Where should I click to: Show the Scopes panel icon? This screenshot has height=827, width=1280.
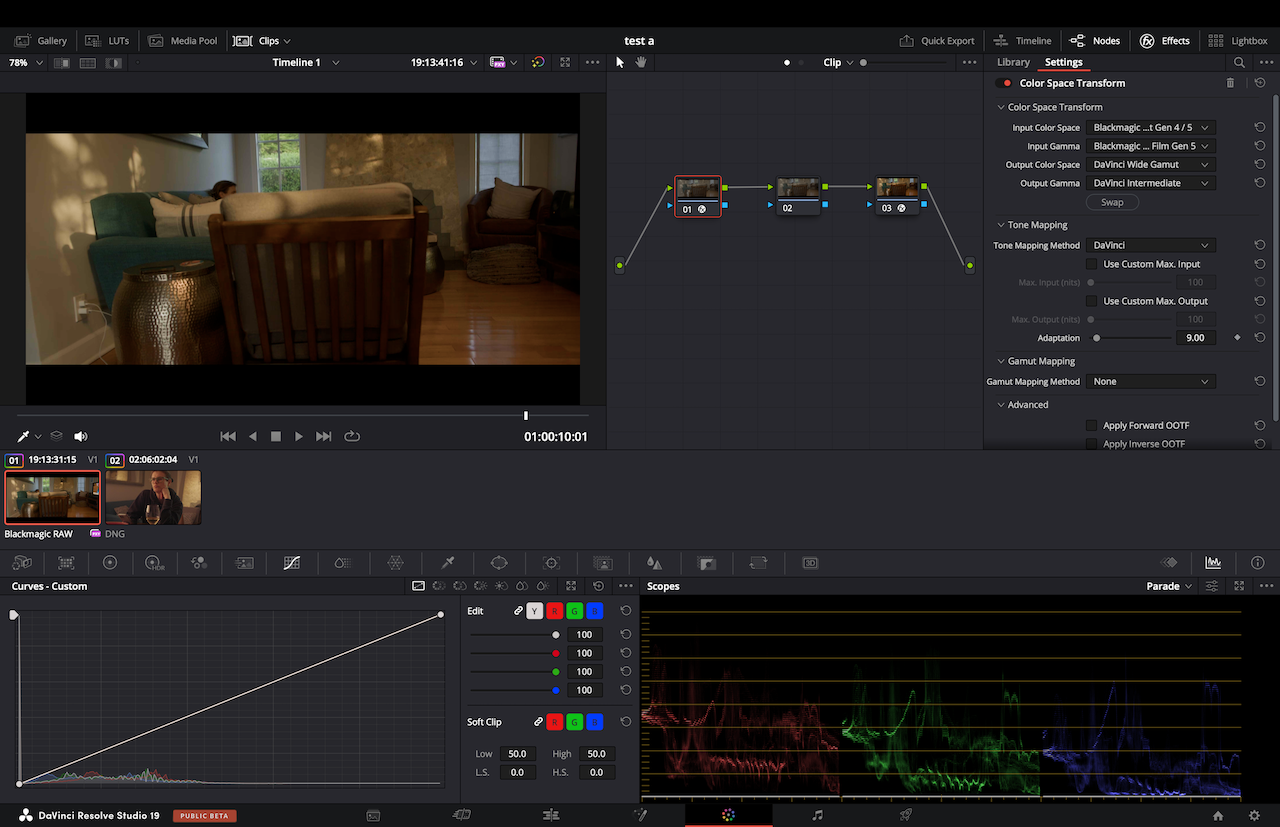click(1213, 563)
